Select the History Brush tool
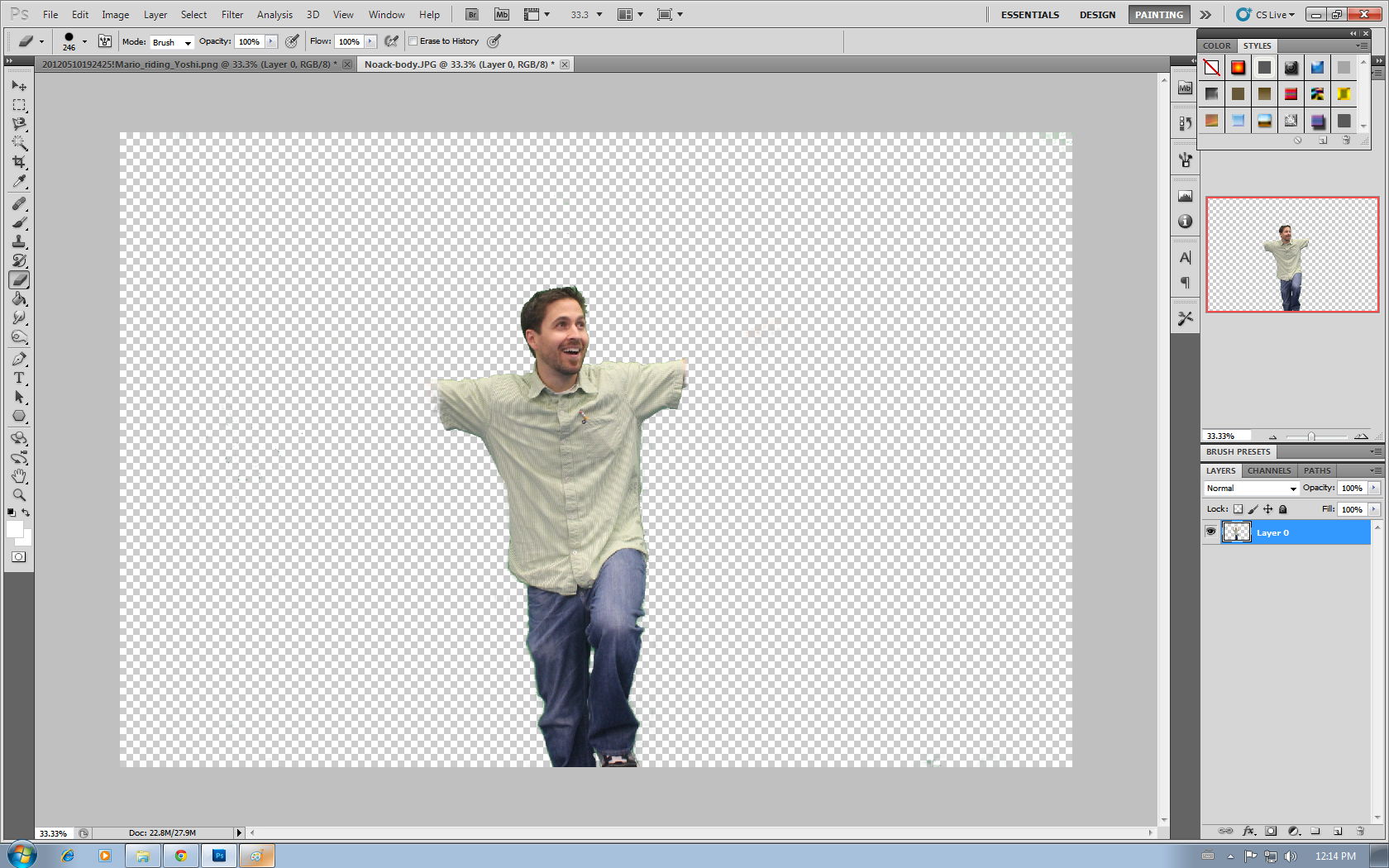The image size is (1389, 868). coord(19,260)
